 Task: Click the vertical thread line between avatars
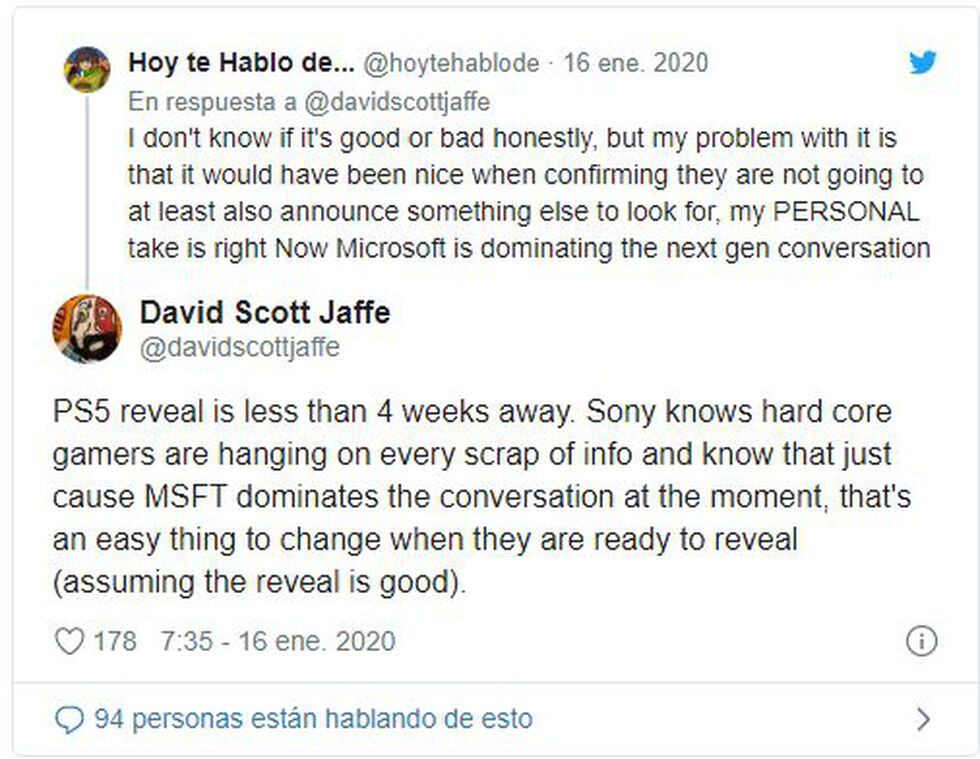[x=87, y=190]
